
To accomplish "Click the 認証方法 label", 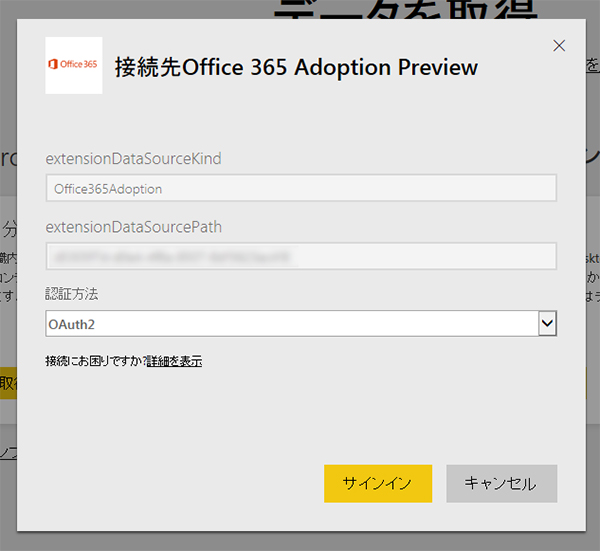I will [72, 294].
